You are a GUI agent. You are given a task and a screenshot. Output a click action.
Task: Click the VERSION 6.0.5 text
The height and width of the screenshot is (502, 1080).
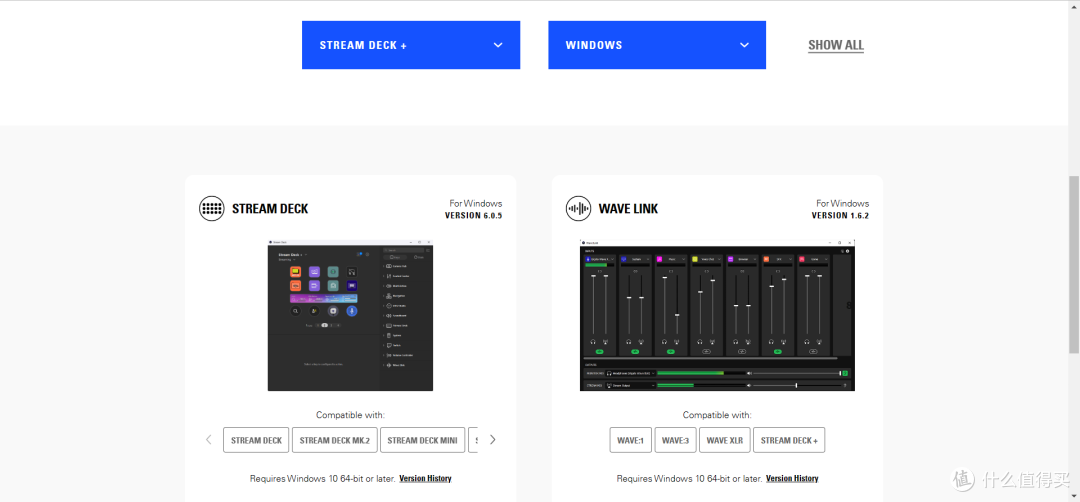click(473, 216)
